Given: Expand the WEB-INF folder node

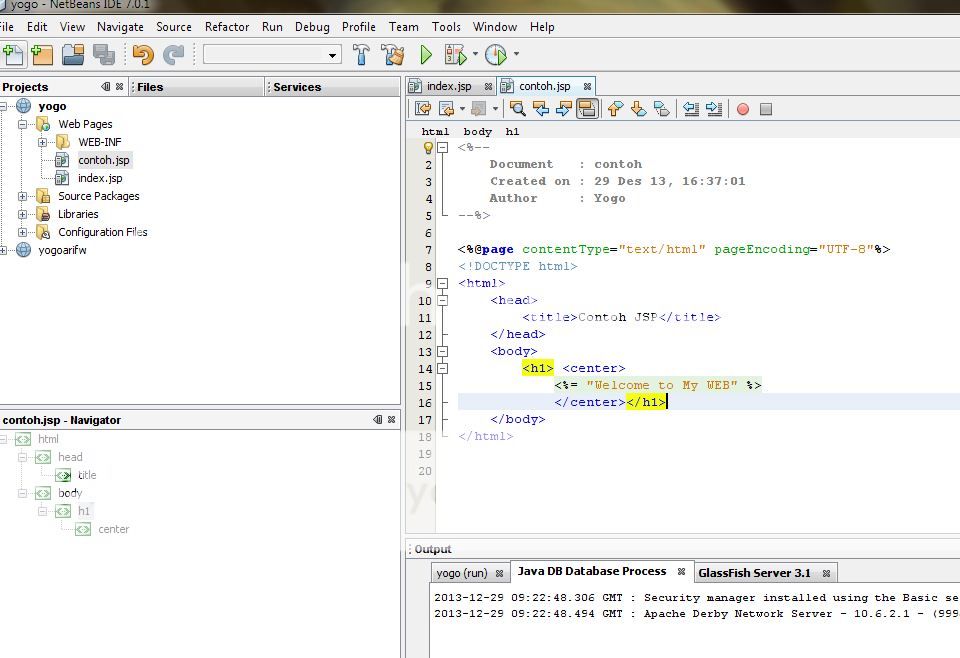Looking at the screenshot, I should coord(42,142).
